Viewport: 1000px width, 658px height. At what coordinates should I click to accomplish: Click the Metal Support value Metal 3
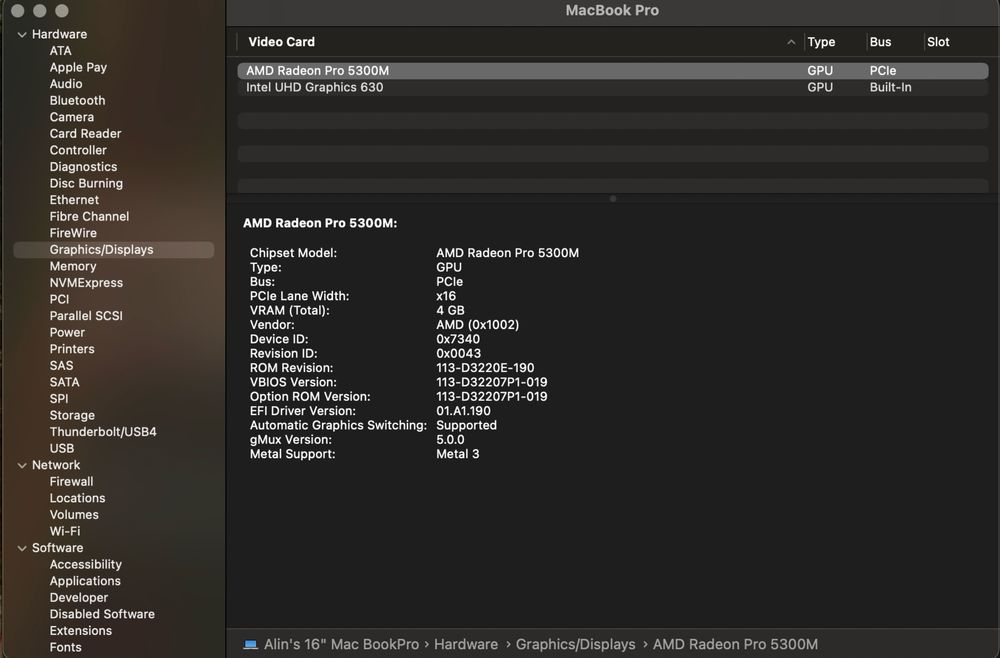(x=457, y=454)
